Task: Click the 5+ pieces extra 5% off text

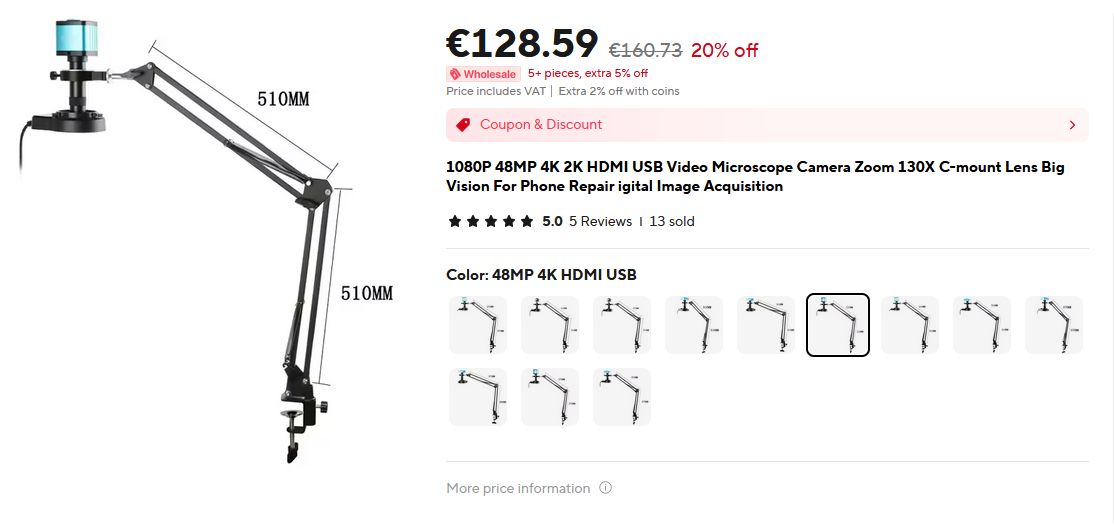Action: (588, 74)
